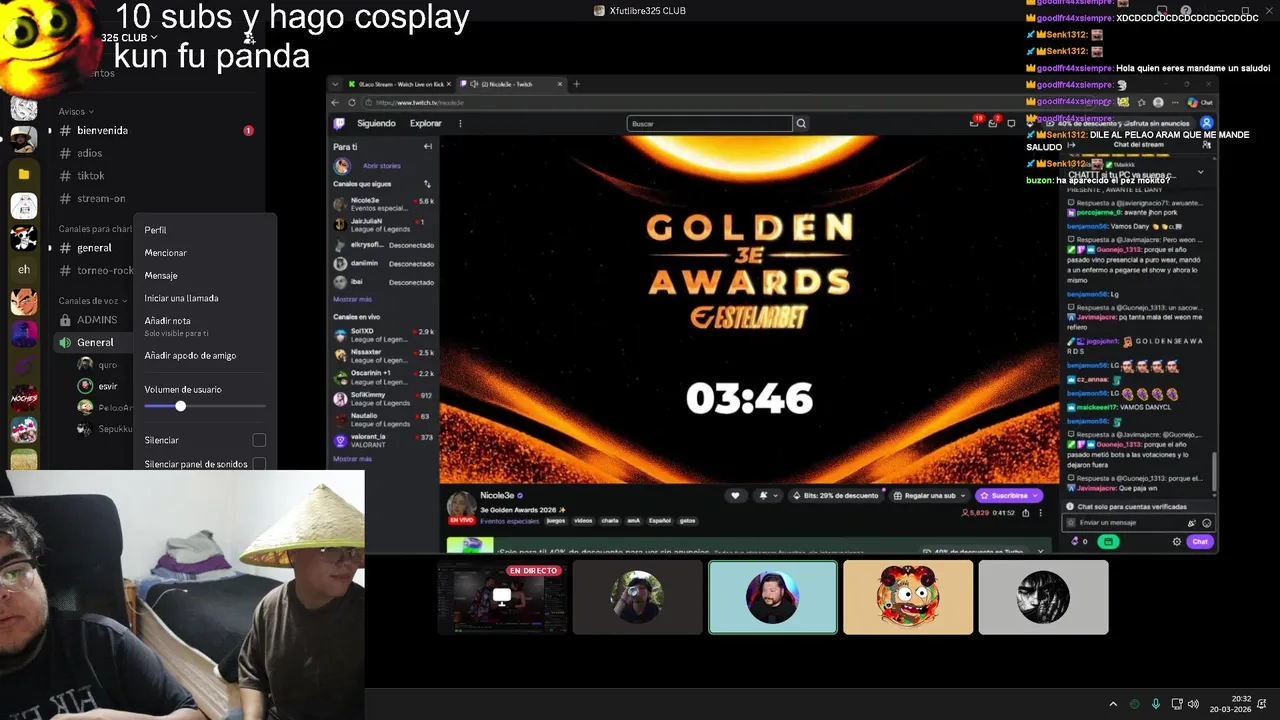Open the bienvenida text channel
Image resolution: width=1280 pixels, height=720 pixels.
[104, 130]
